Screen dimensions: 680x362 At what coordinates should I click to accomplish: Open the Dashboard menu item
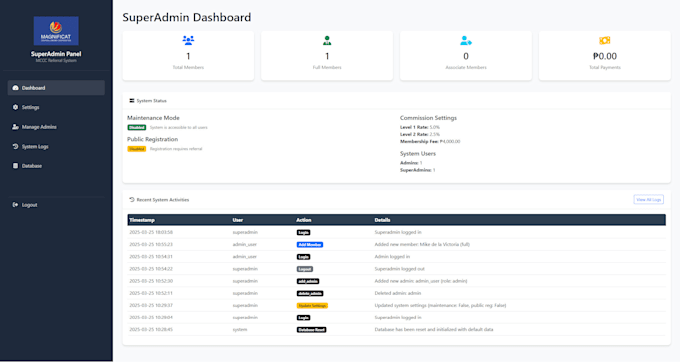56,88
